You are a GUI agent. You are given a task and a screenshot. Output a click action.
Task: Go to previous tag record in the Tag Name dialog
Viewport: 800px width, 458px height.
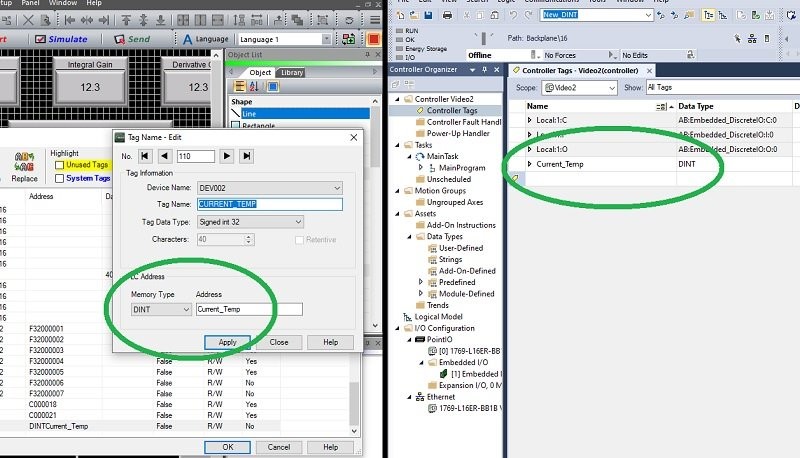pos(164,156)
